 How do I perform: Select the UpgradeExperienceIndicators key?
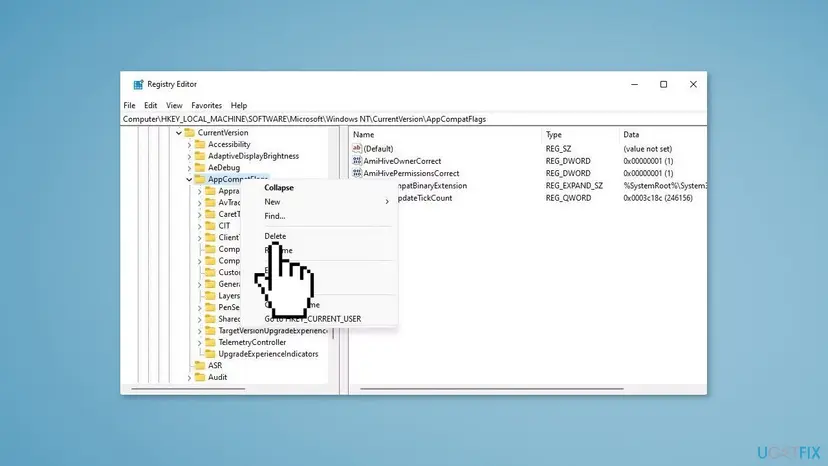pos(268,354)
